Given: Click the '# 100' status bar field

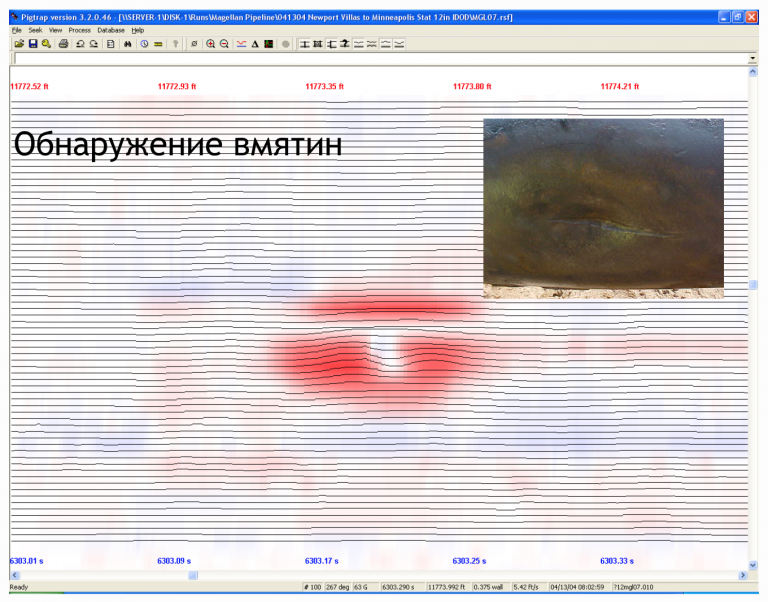Looking at the screenshot, I should [312, 587].
